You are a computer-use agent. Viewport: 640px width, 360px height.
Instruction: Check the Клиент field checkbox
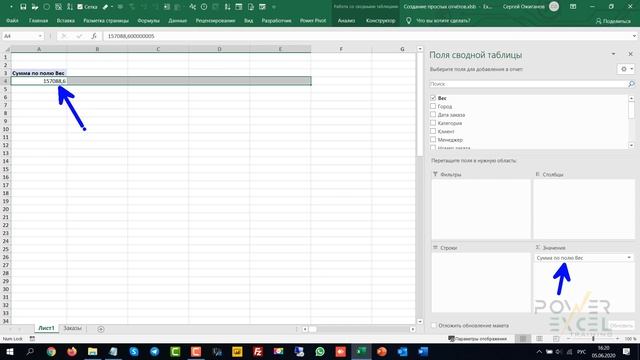pos(433,131)
